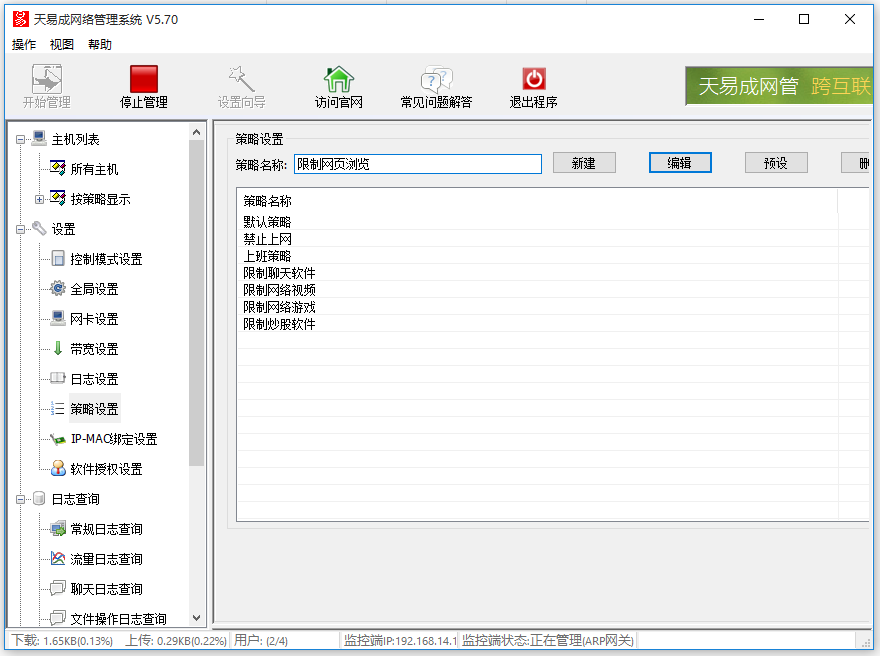Open the FAQ (常见问题解答) speech bubble icon

(x=436, y=79)
